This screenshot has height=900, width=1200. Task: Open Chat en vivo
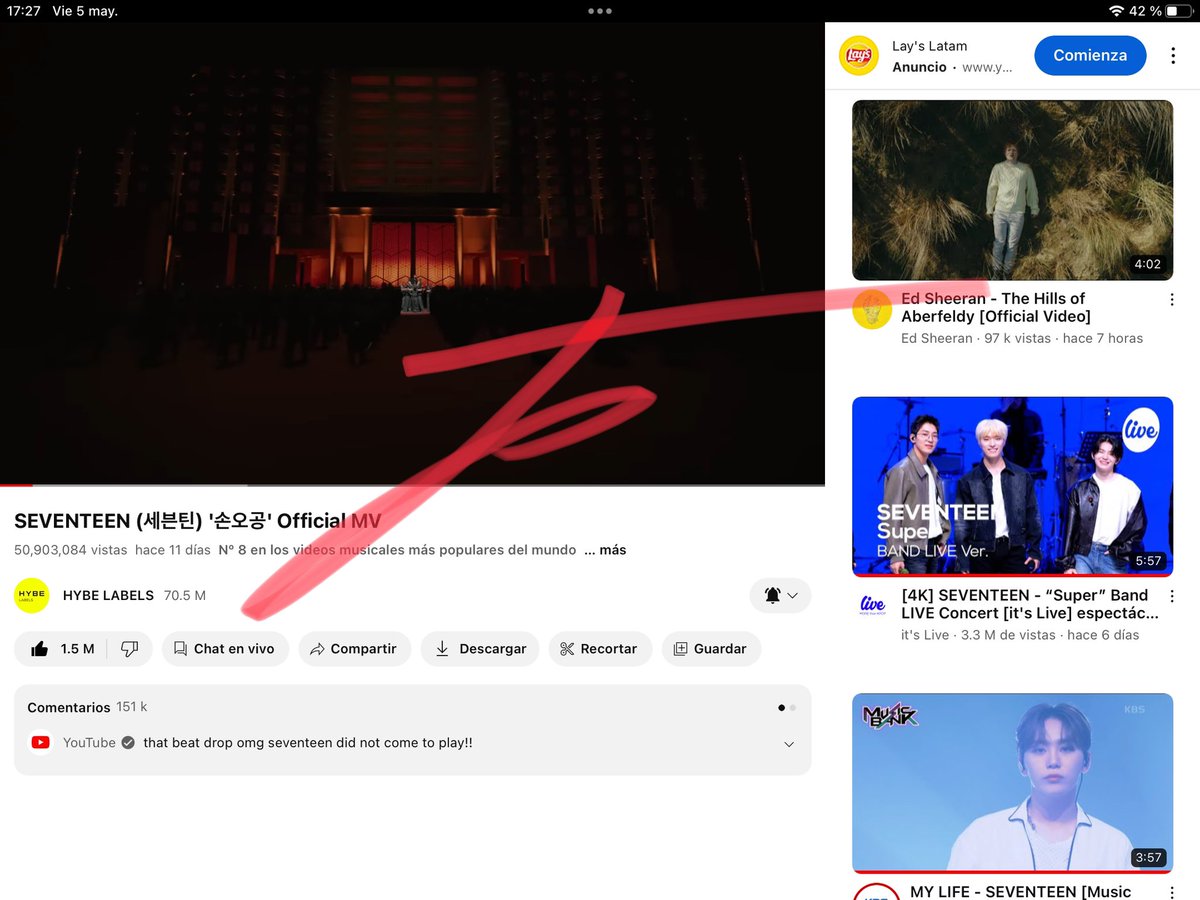[225, 649]
